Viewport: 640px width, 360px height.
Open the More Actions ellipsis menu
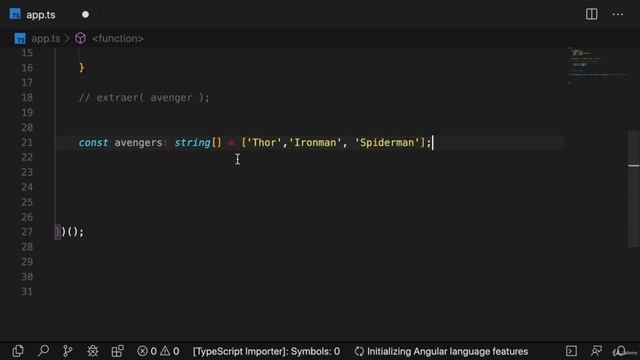[x=618, y=14]
